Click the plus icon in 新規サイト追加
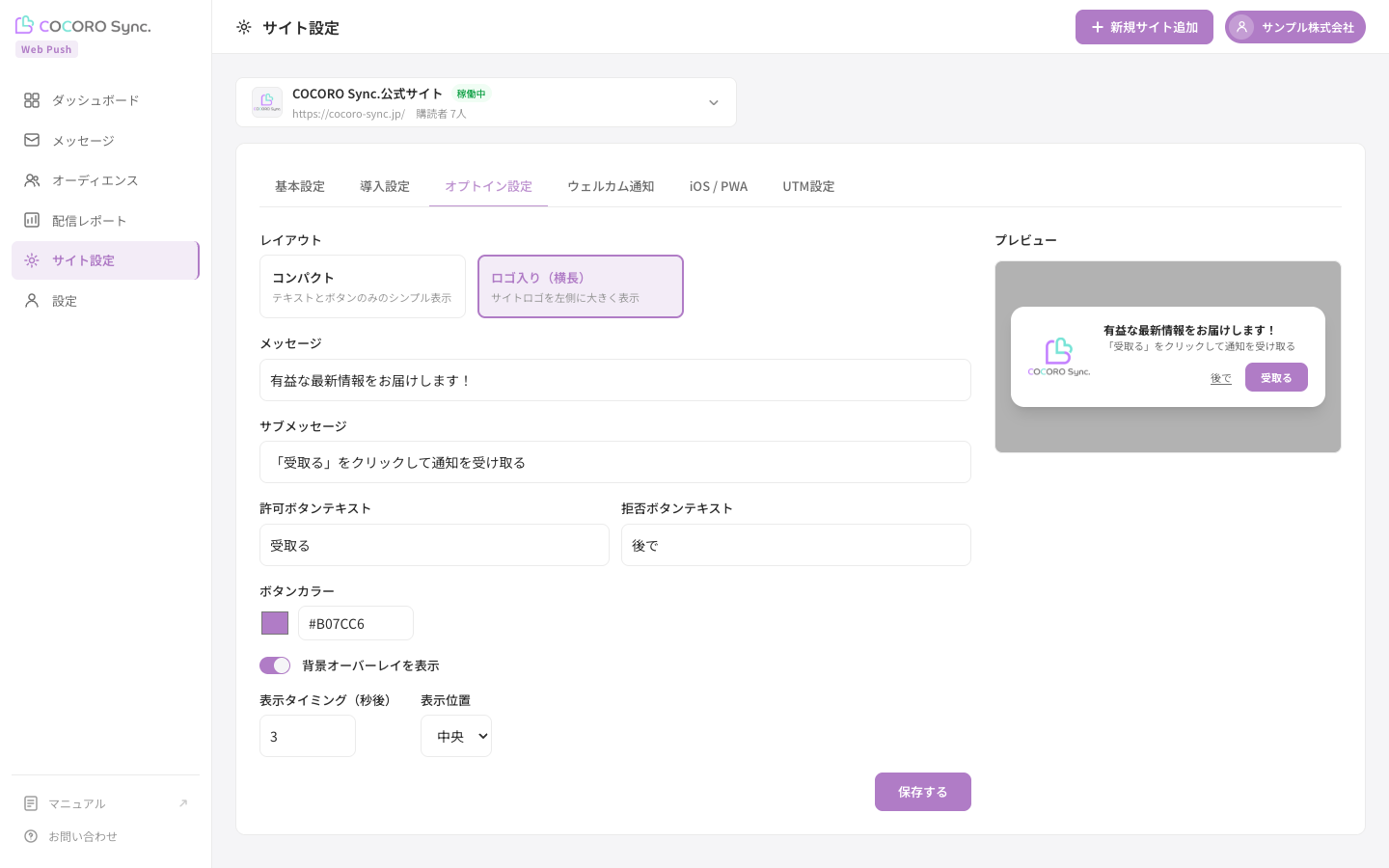 pyautogui.click(x=1097, y=27)
